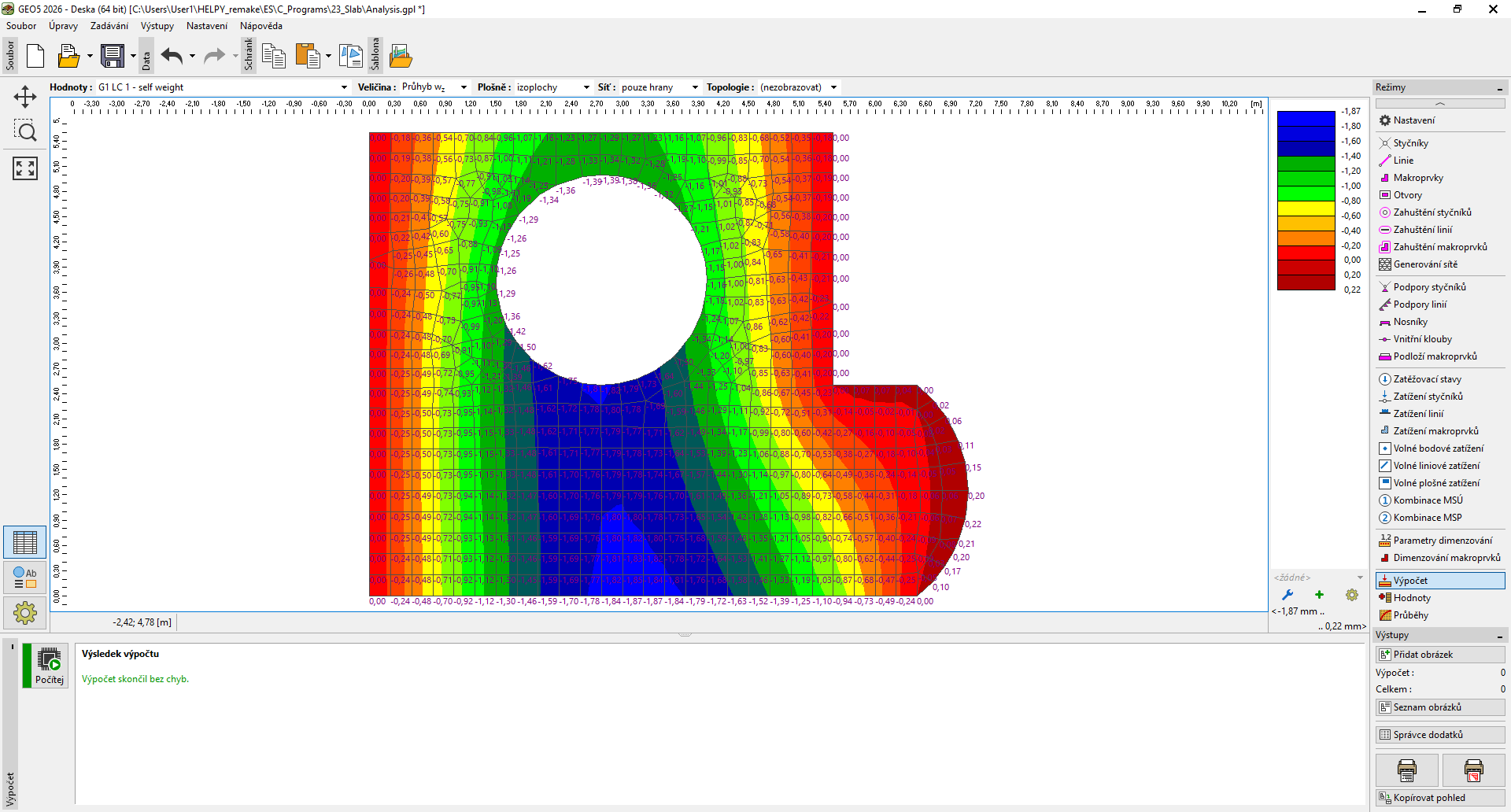This screenshot has width=1511, height=812.
Task: Select the pan move tool
Action: pyautogui.click(x=25, y=97)
